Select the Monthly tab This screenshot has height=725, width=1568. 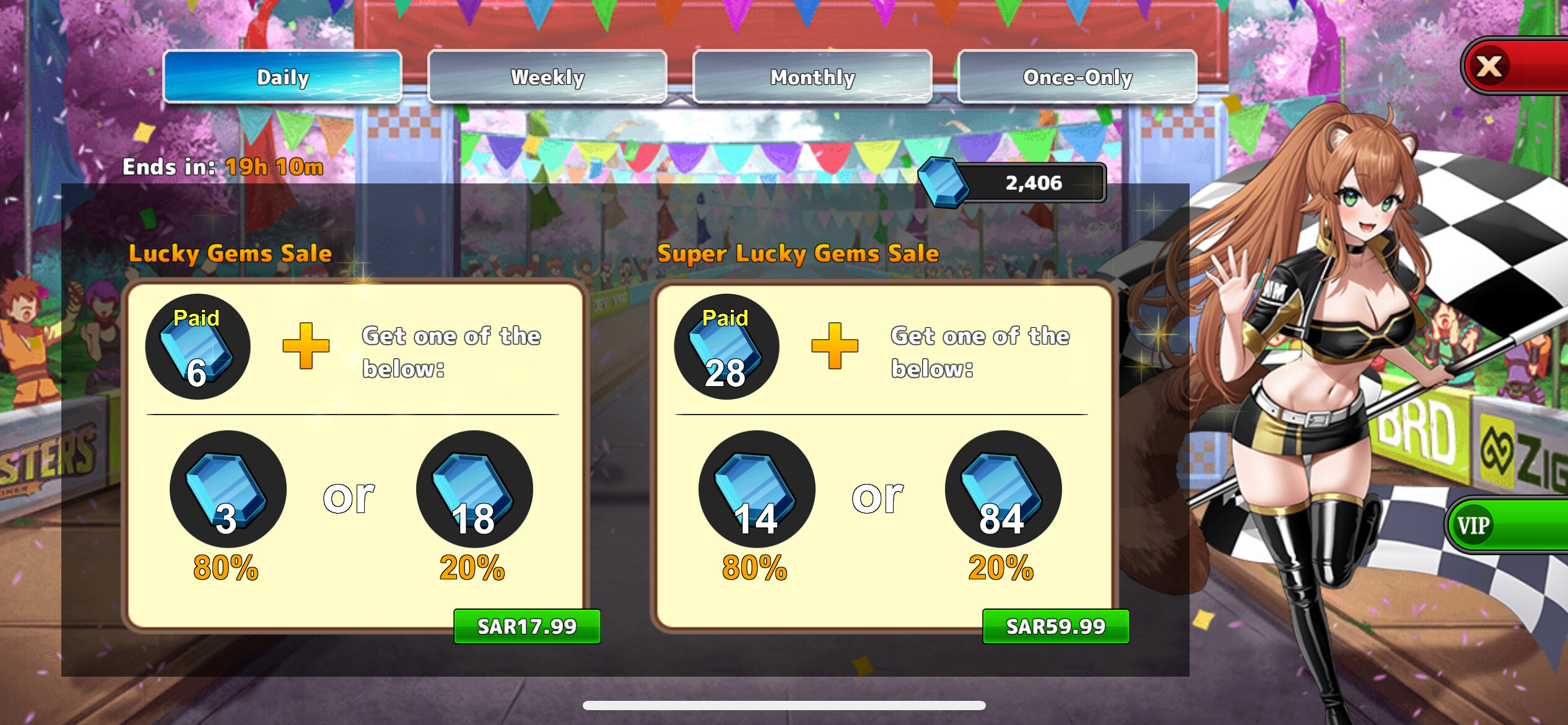point(812,77)
